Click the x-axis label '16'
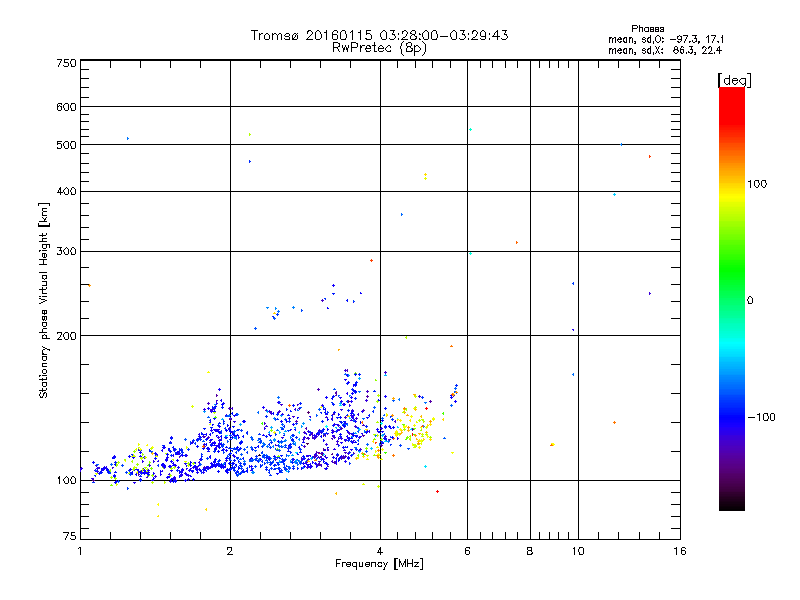The width and height of the screenshot is (800, 600). click(680, 551)
